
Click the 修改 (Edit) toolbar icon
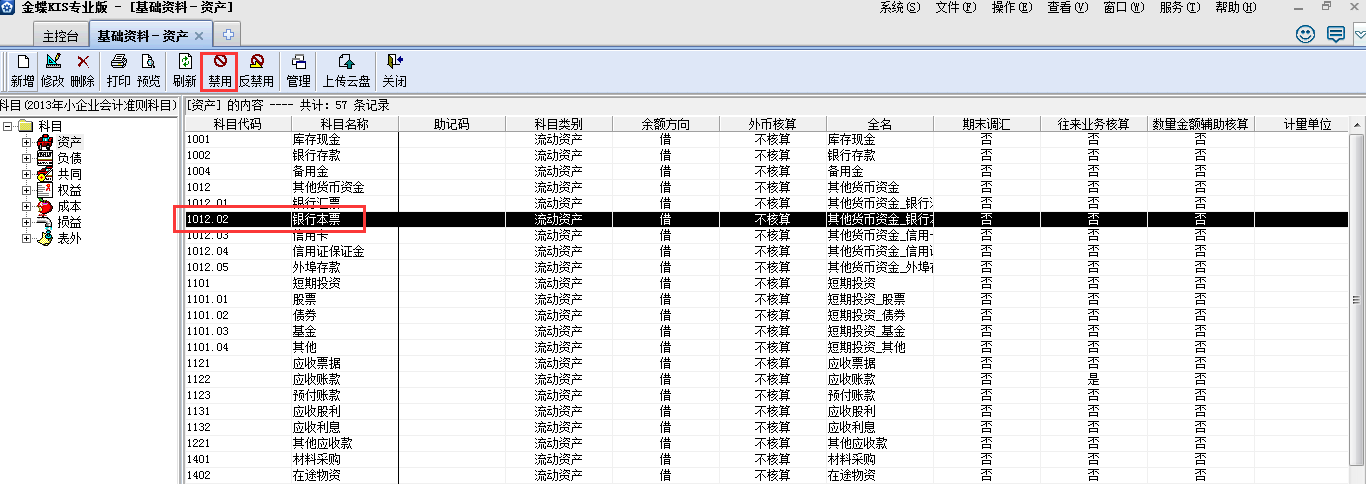pyautogui.click(x=53, y=70)
